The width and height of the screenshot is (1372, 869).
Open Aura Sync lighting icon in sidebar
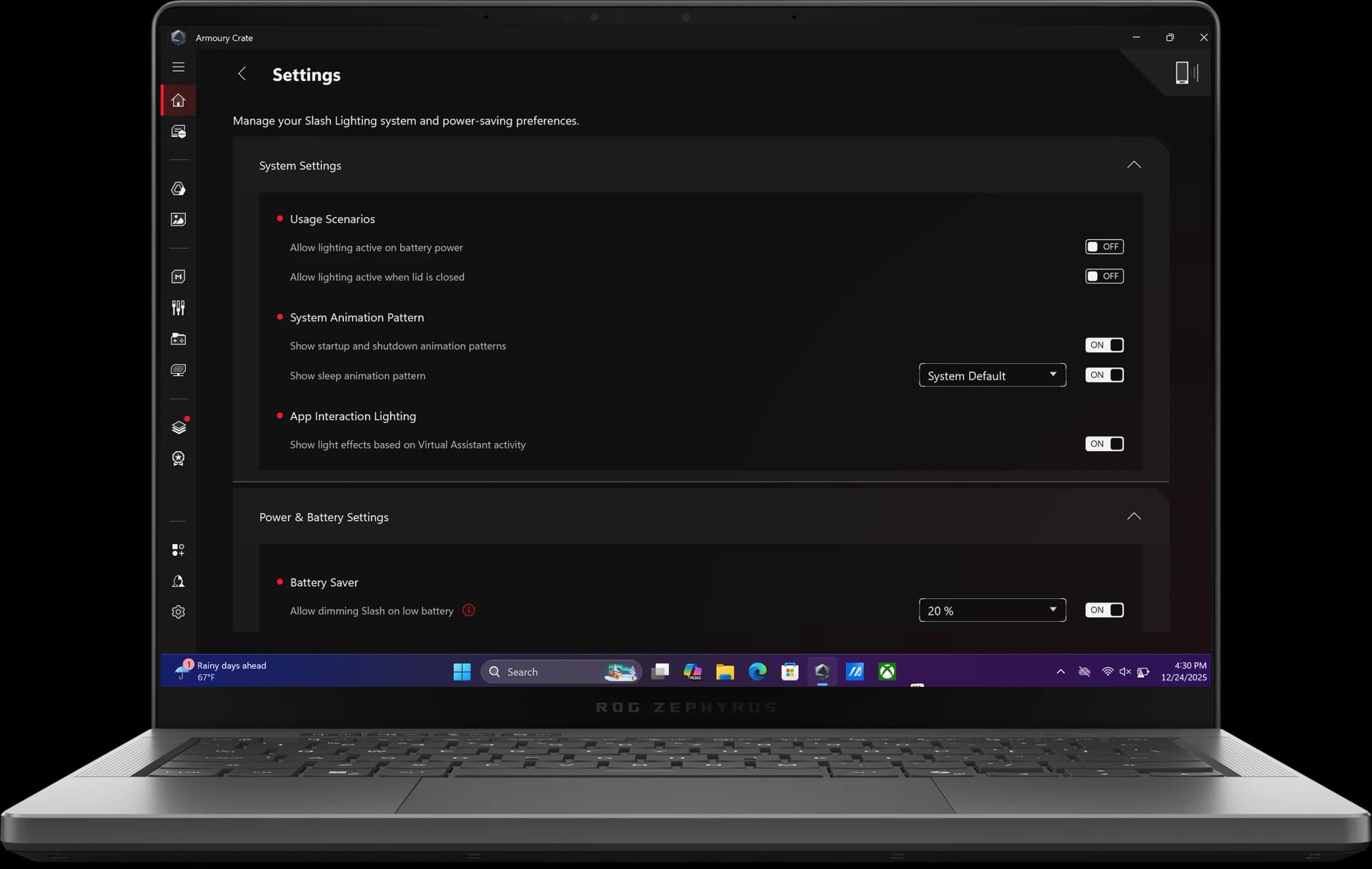click(x=178, y=189)
